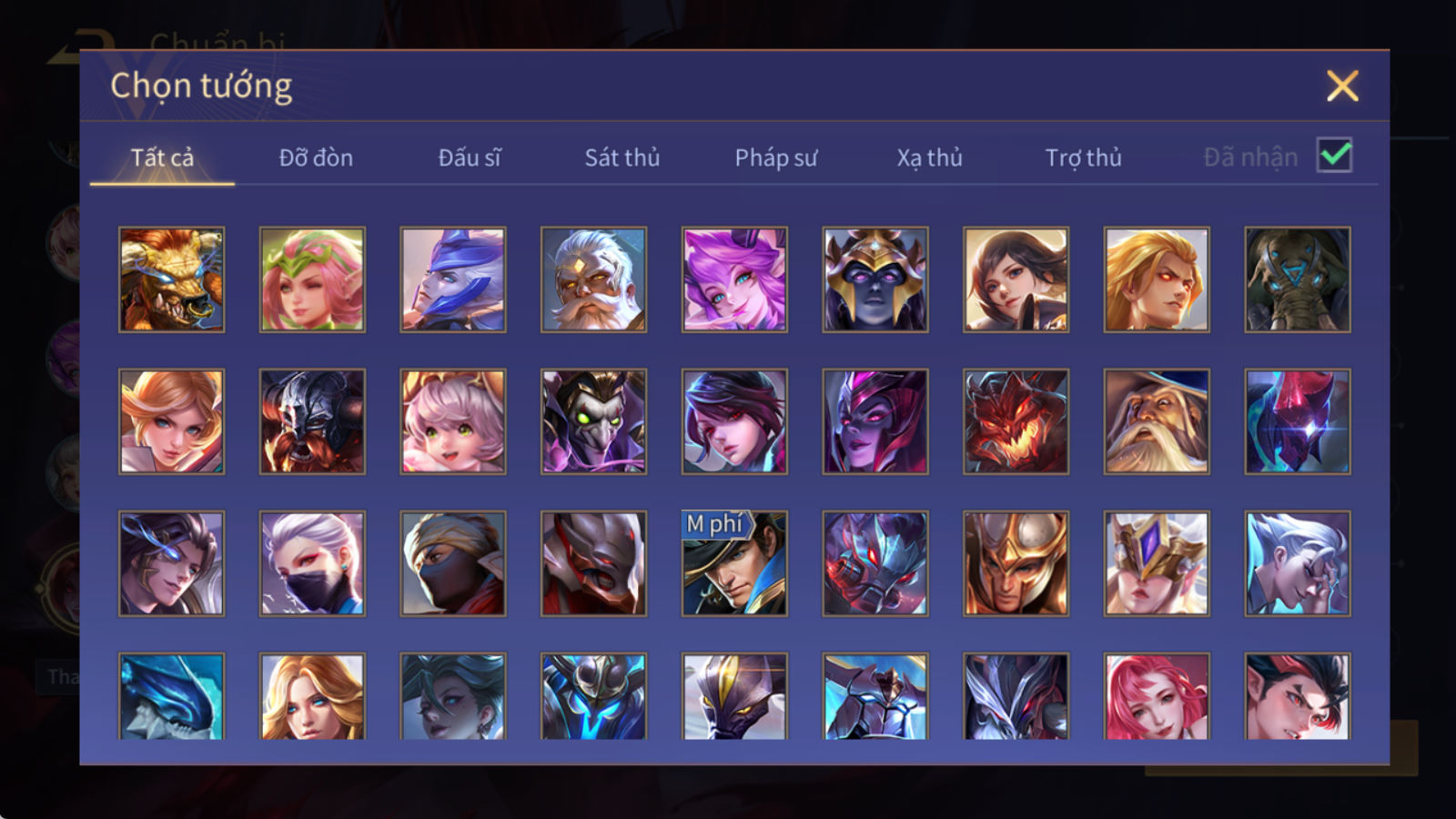Open the Trợ thủ tab
The height and width of the screenshot is (819, 1456).
[1083, 157]
